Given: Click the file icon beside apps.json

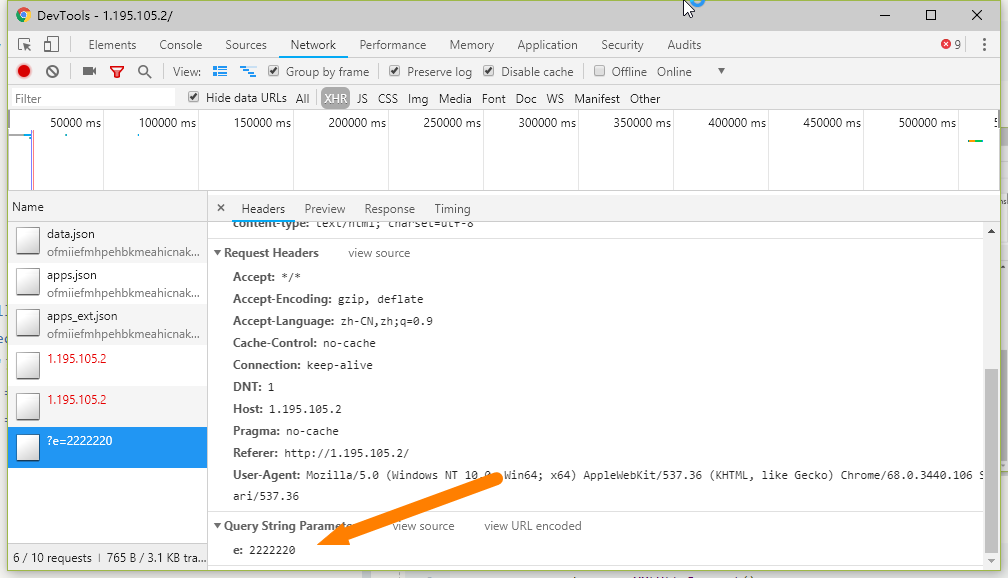Looking at the screenshot, I should [28, 282].
